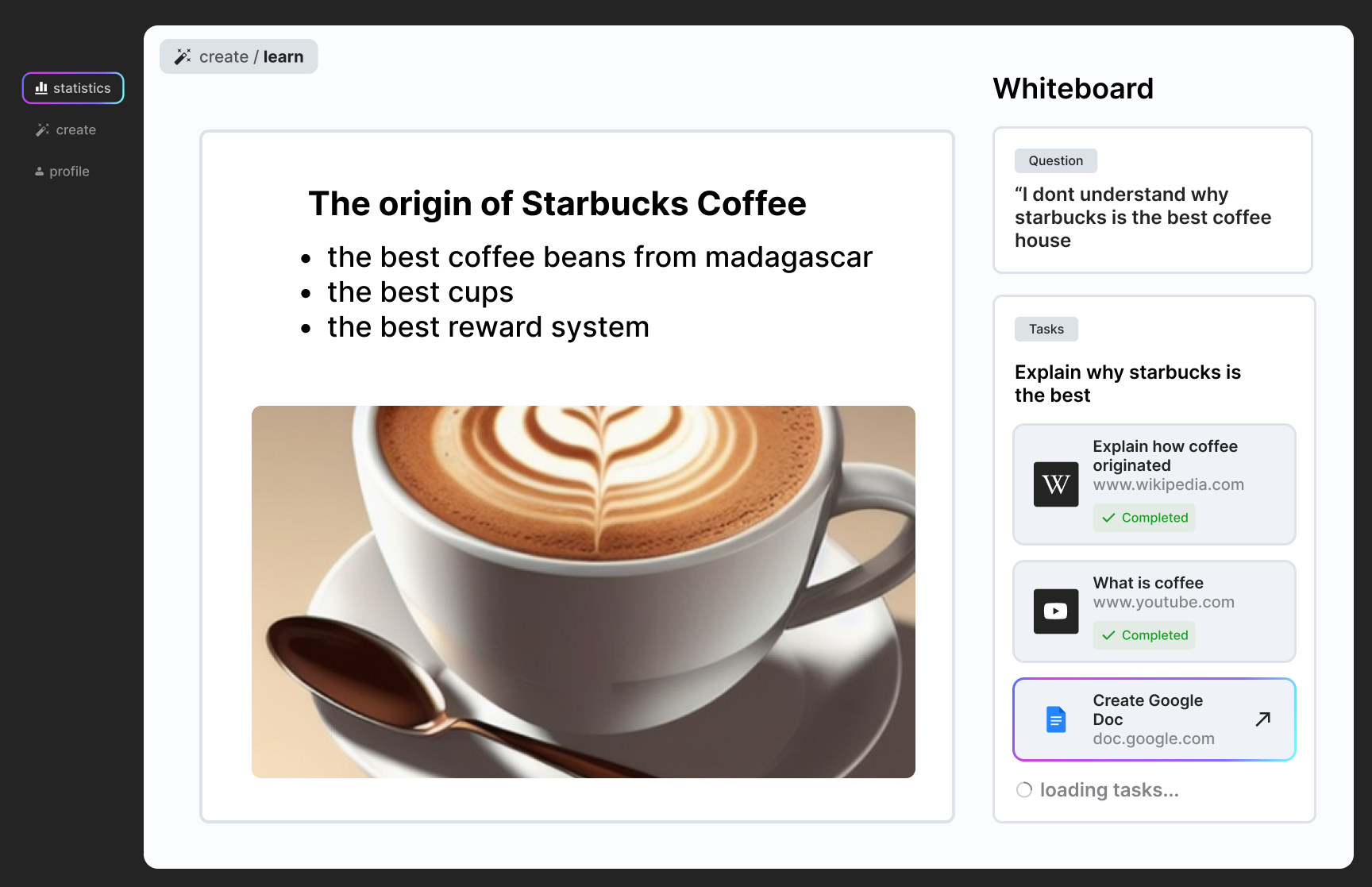Click the www.wikipedia.com link
This screenshot has width=1372, height=887.
[x=1169, y=484]
